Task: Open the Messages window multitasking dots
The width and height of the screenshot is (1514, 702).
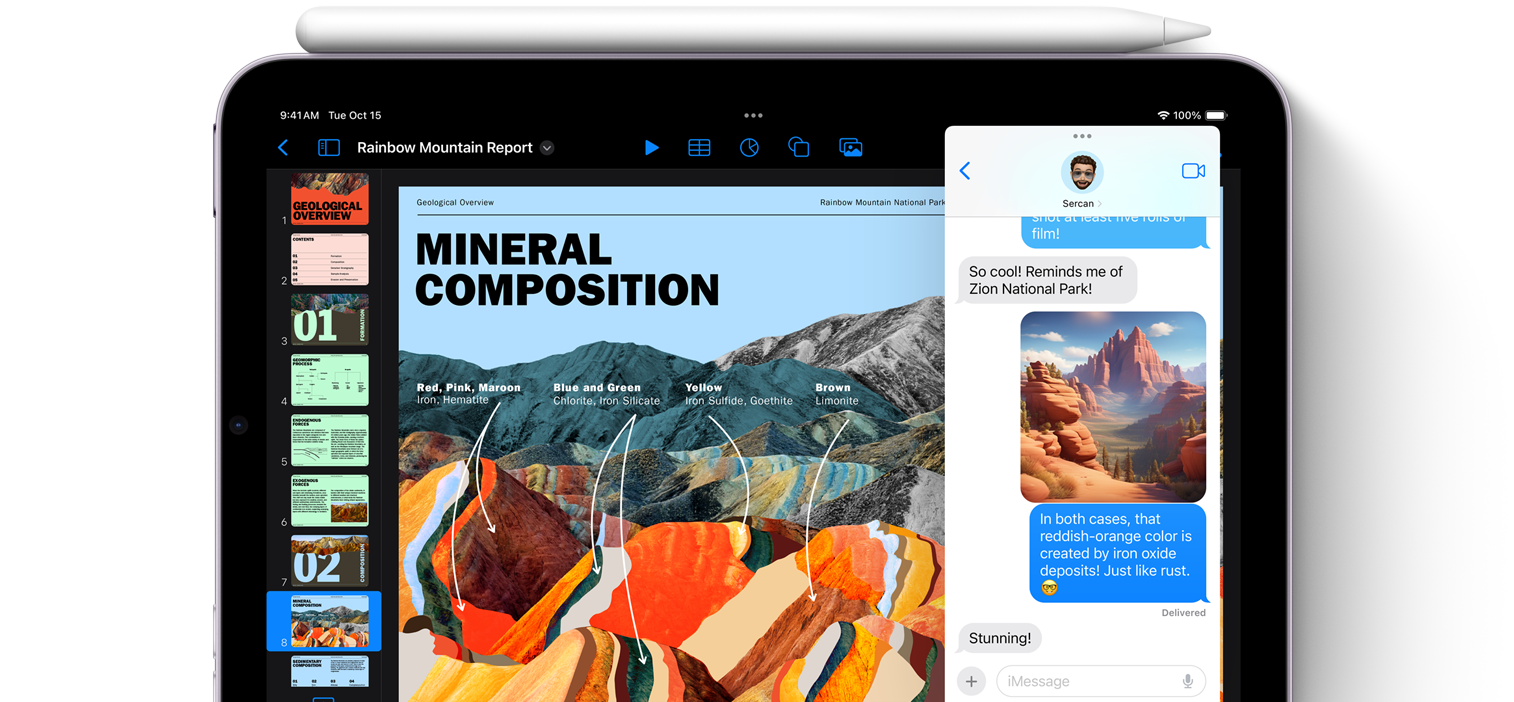Action: (1082, 136)
